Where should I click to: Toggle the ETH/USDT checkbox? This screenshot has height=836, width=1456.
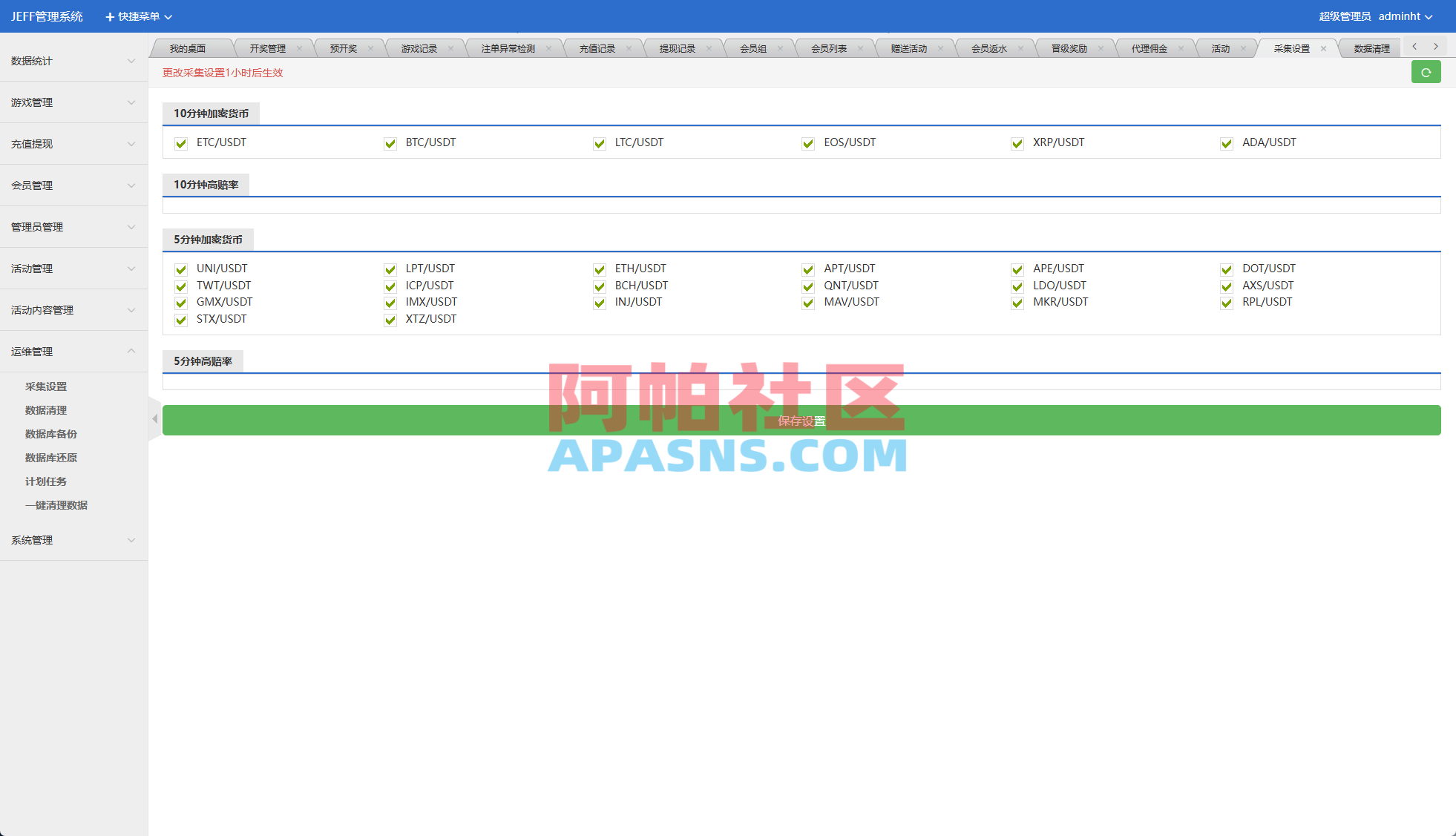[x=600, y=270]
